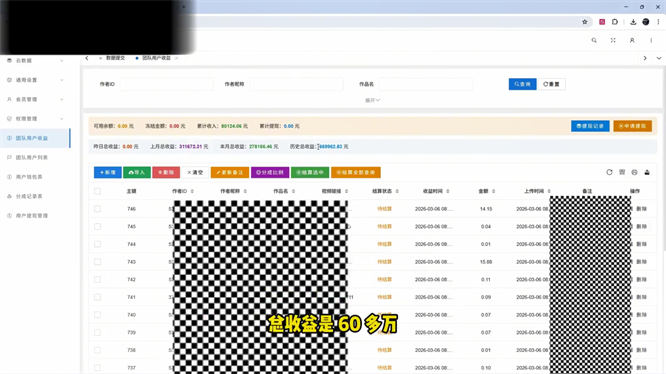Screen dimensions: 666x374
Task: Tick the checkbox for row 745
Action: pyautogui.click(x=98, y=227)
